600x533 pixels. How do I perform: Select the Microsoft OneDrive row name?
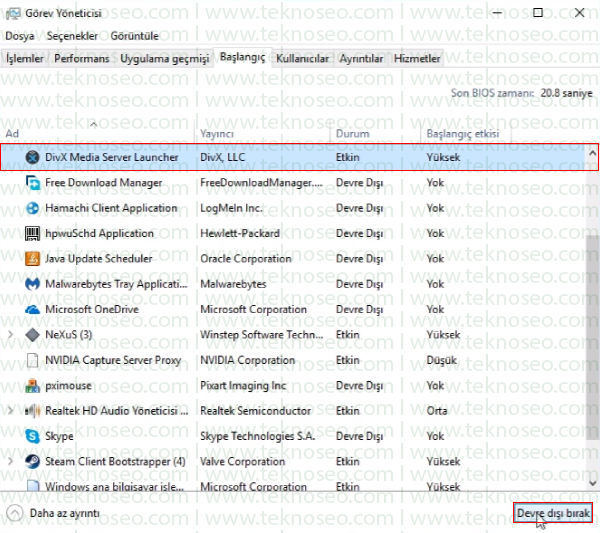tap(92, 310)
